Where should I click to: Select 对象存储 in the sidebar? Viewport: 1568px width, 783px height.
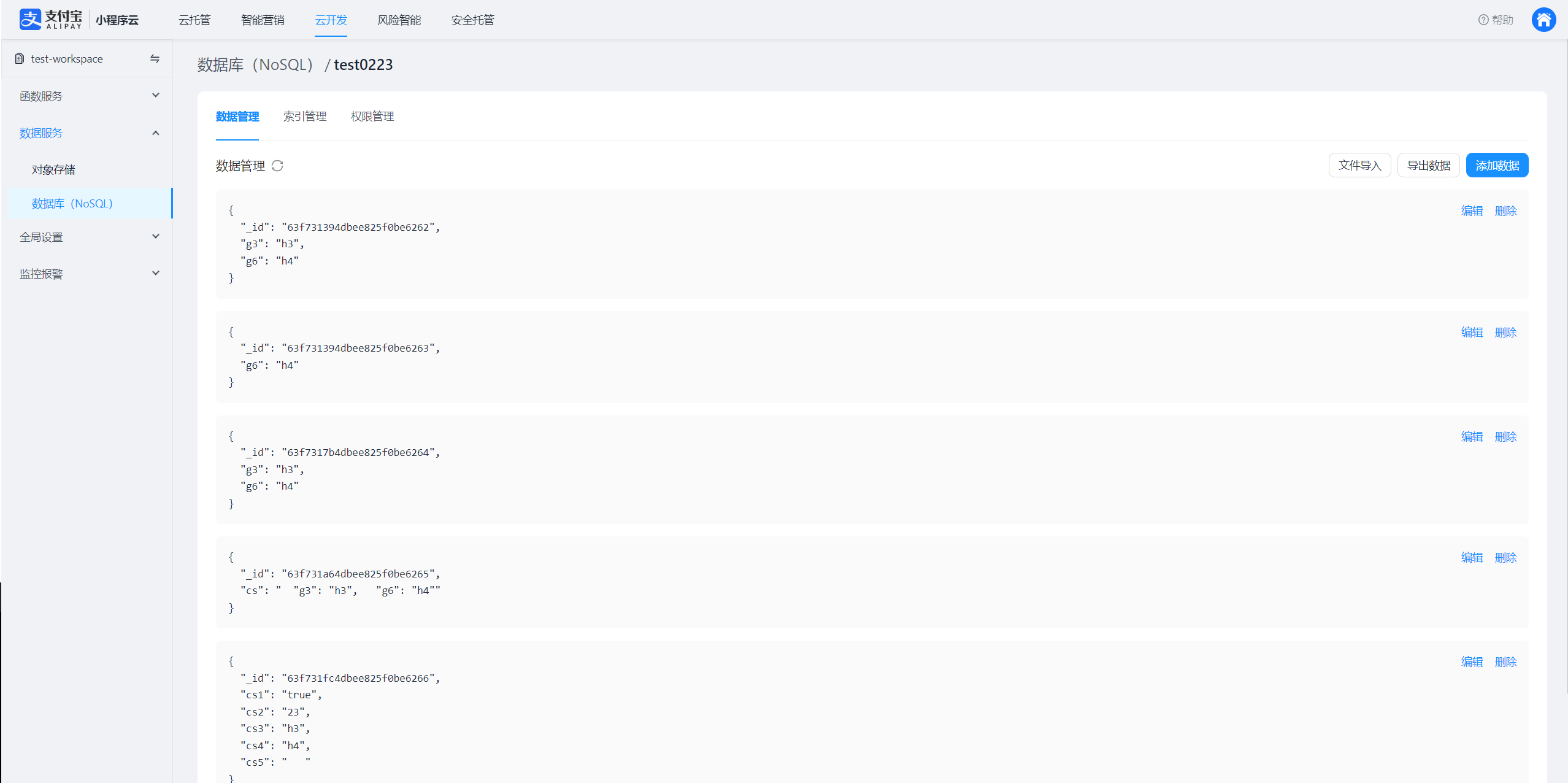(x=53, y=169)
